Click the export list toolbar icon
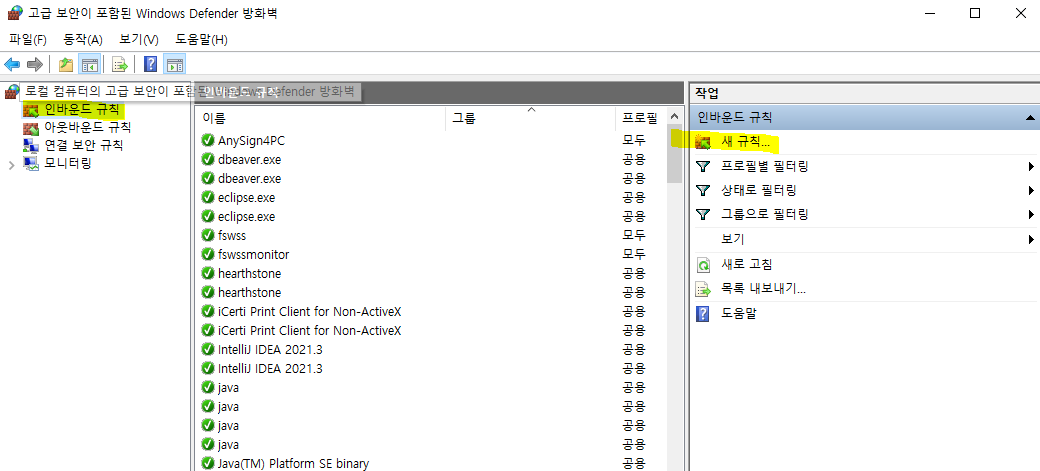Image resolution: width=1040 pixels, height=471 pixels. point(120,64)
